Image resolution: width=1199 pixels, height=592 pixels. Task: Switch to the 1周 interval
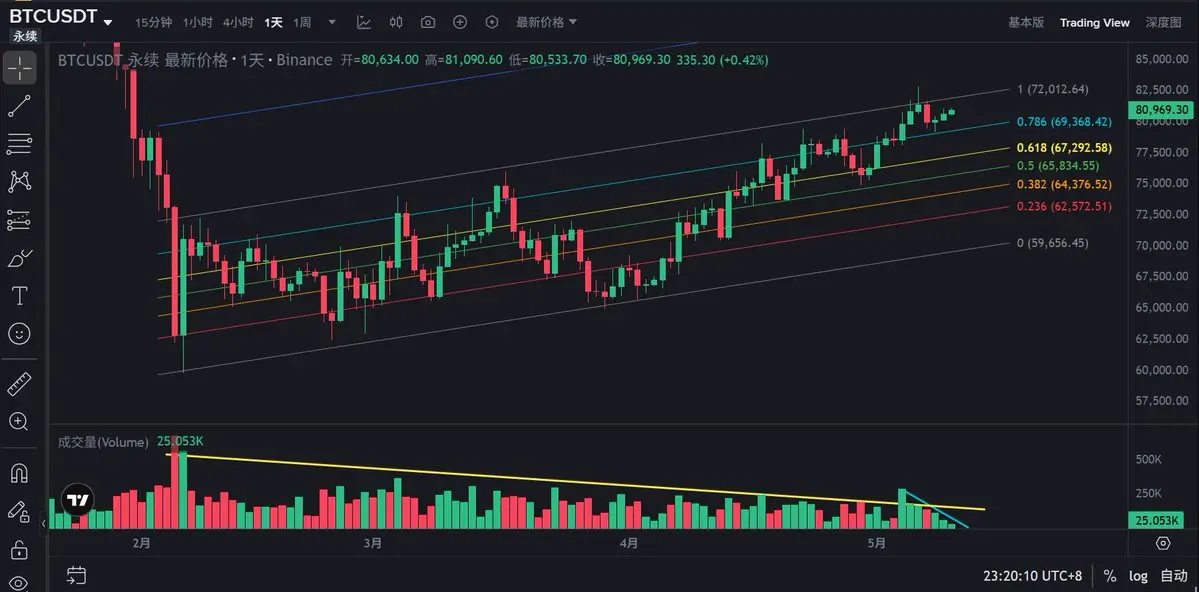coord(302,22)
